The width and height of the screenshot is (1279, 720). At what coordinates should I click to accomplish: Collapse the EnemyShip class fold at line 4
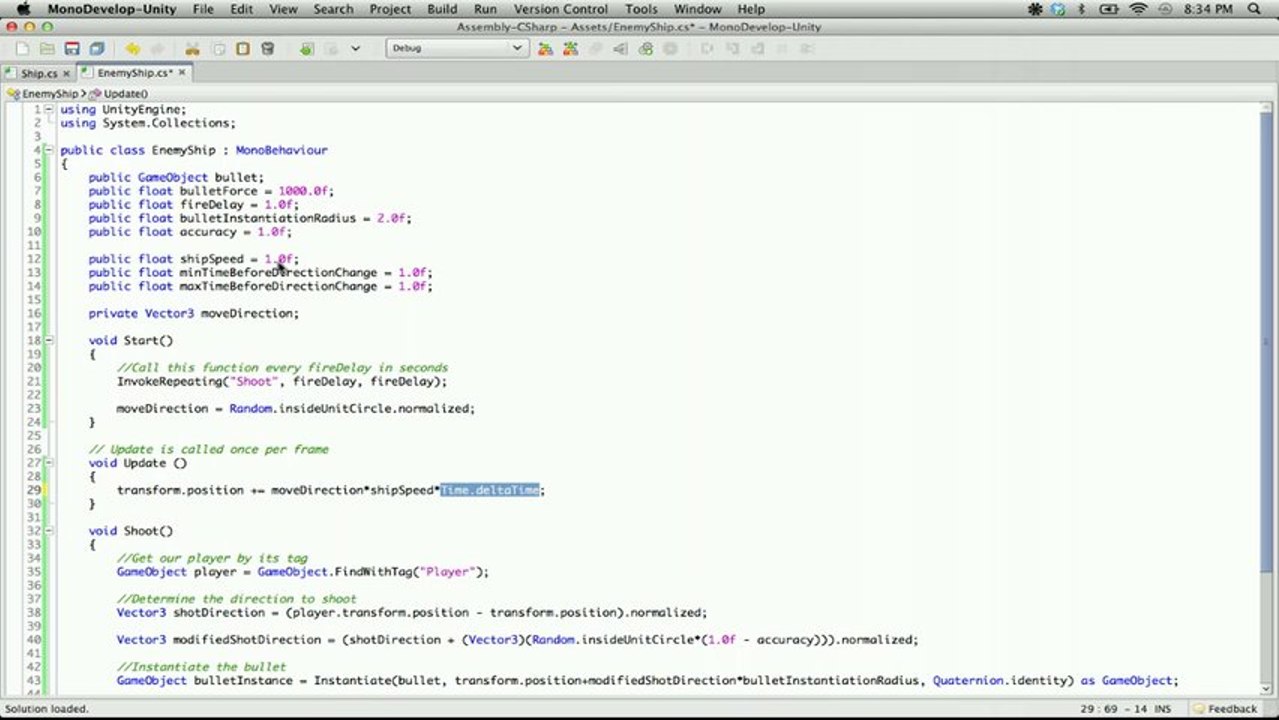[48, 150]
